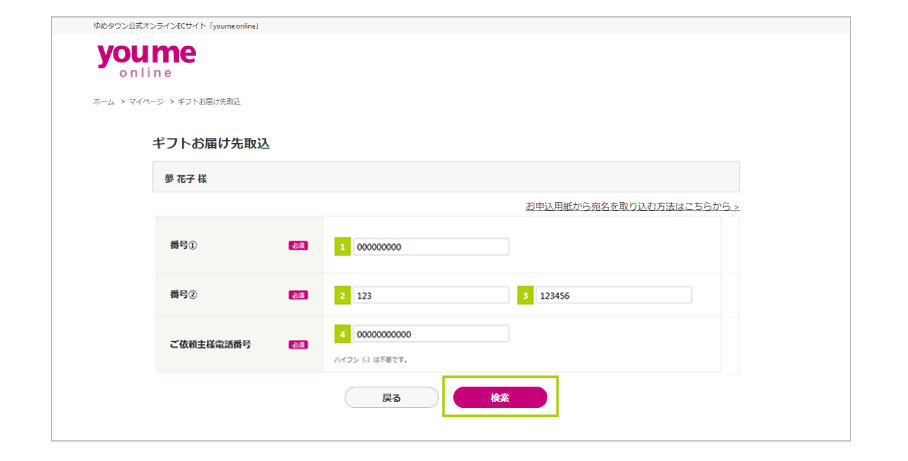Focus the 番号① input field with 000000000

tap(431, 247)
